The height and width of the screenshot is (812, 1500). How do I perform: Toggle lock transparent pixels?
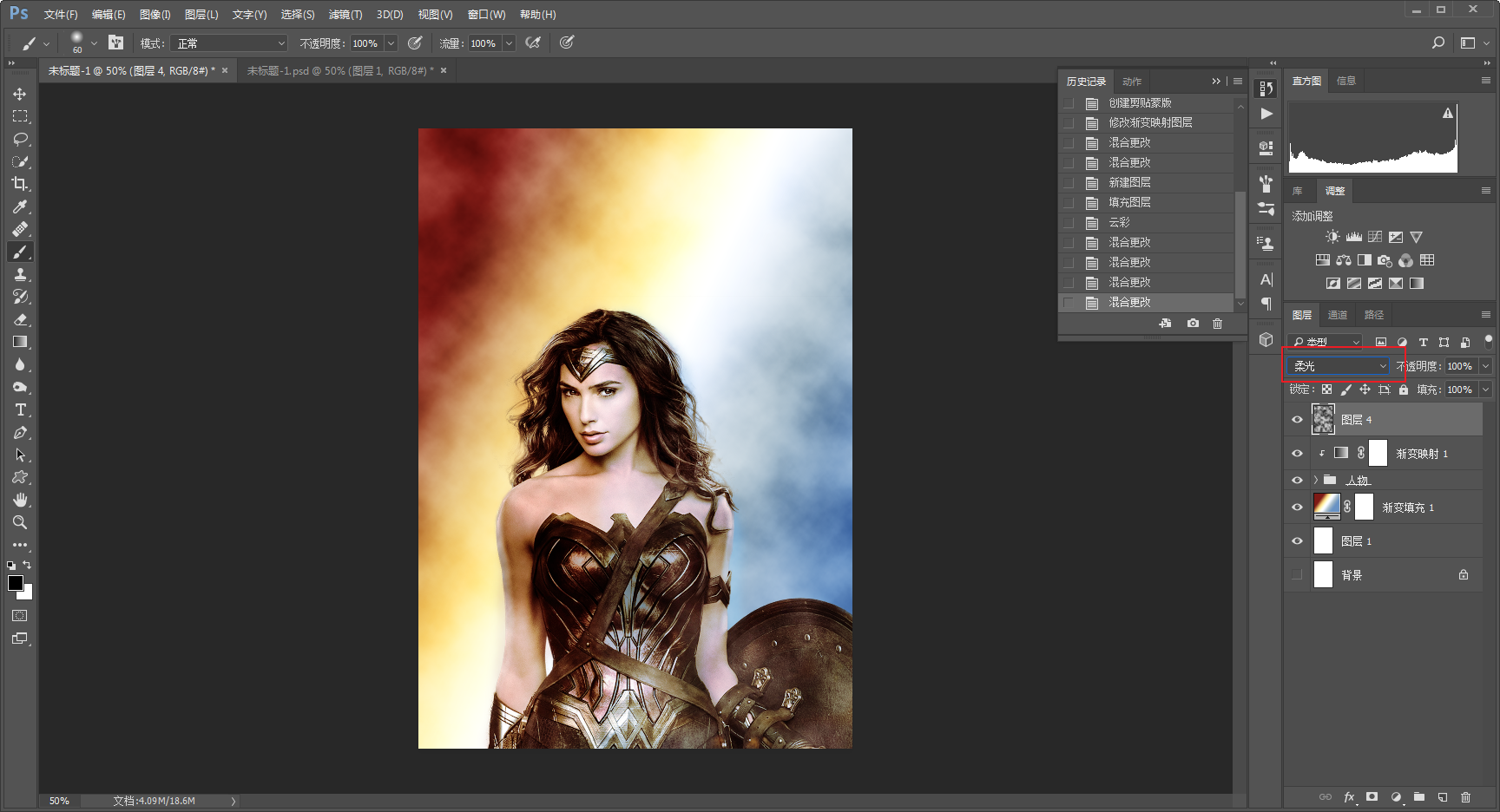tap(1326, 390)
